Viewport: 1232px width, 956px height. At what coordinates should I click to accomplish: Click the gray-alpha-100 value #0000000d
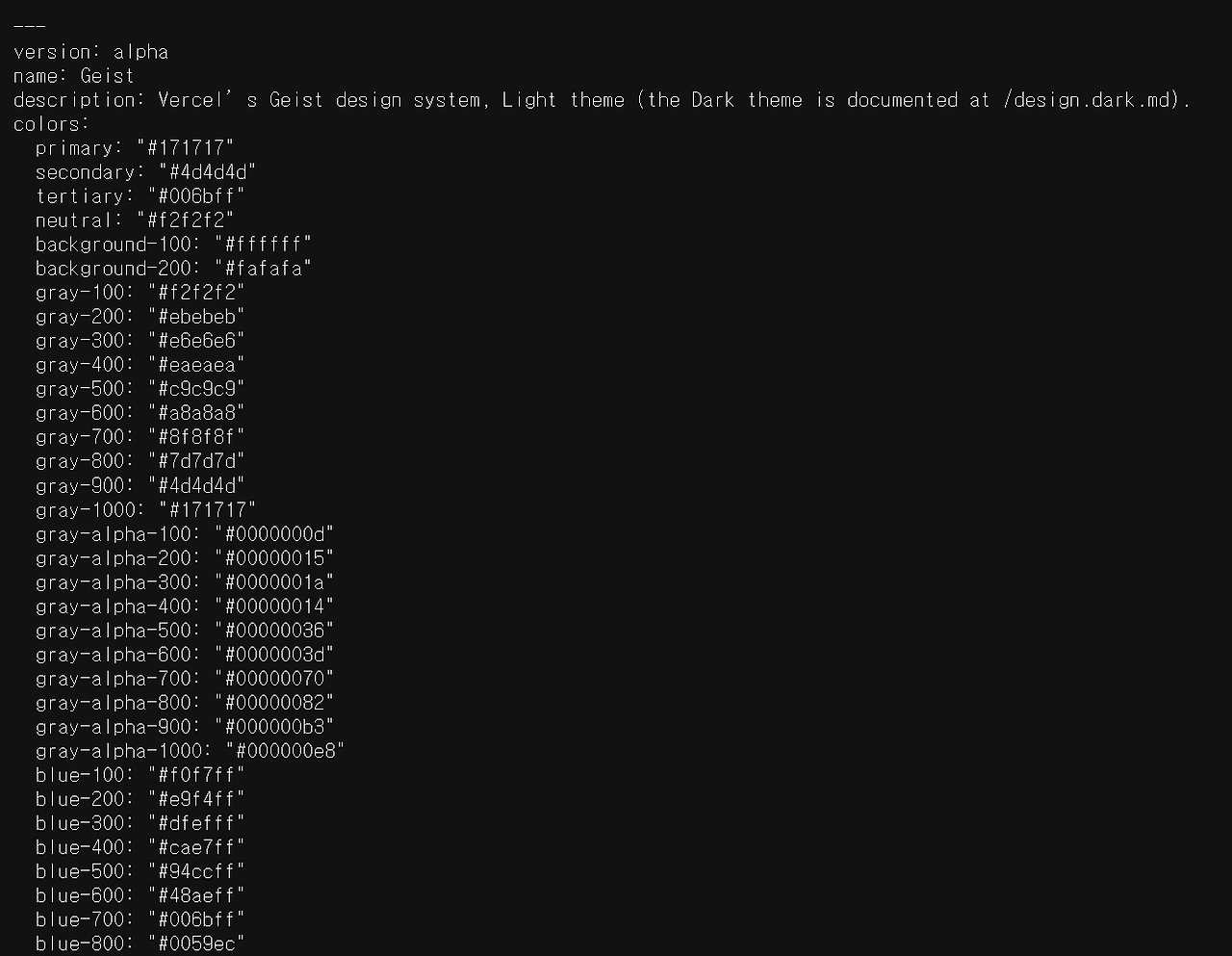[x=274, y=533]
